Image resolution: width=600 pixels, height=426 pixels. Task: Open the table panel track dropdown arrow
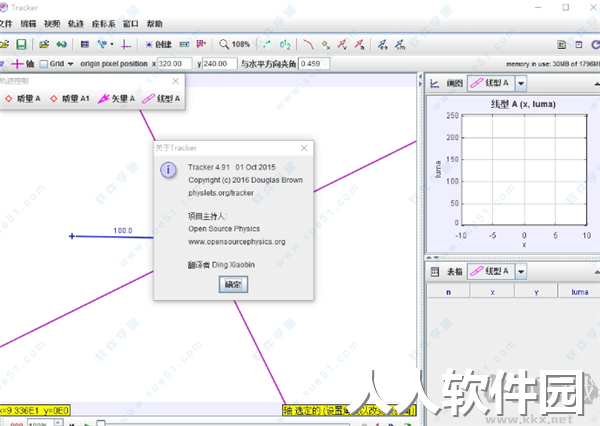coord(521,271)
